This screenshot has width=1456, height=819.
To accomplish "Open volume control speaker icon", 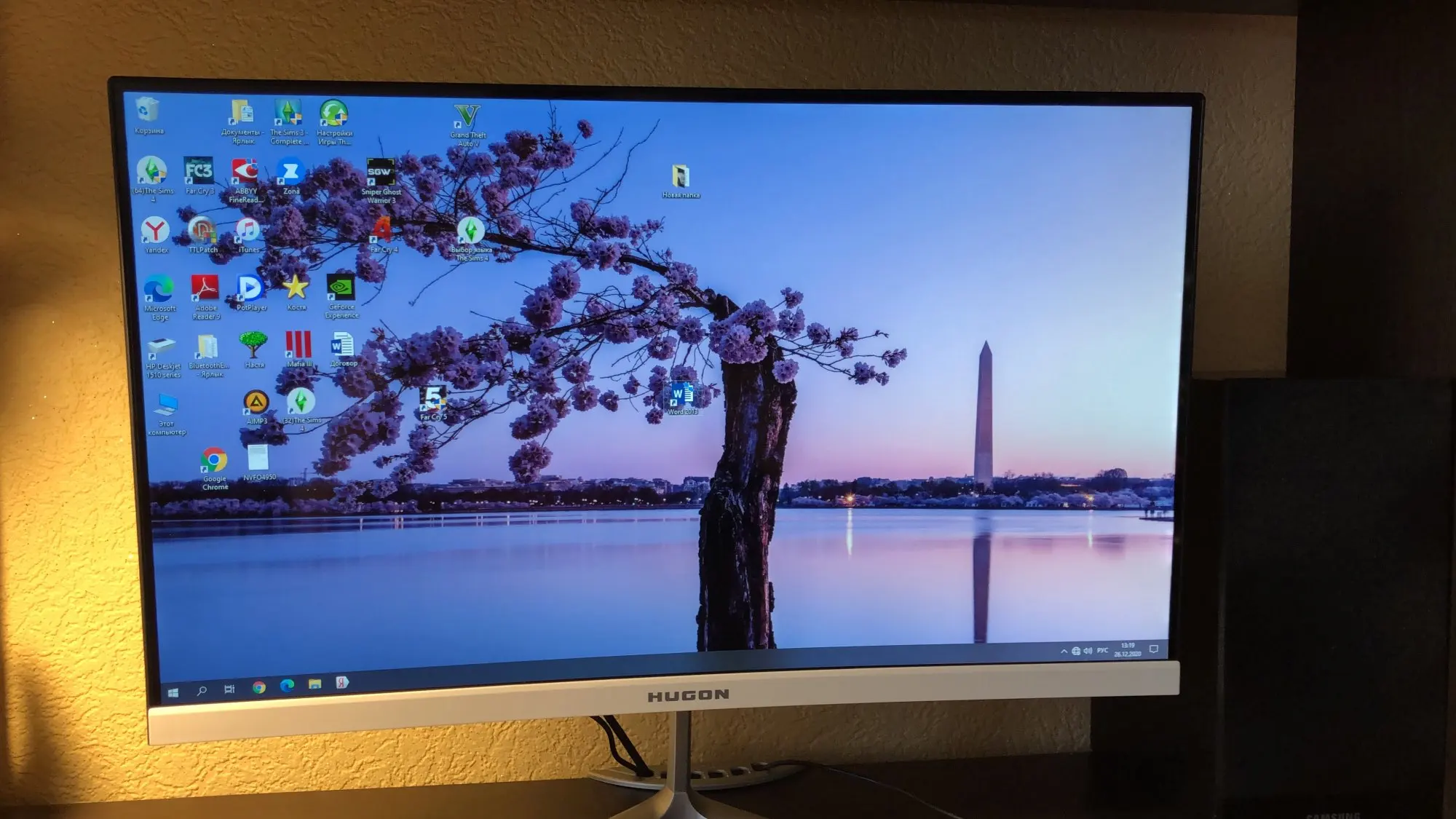I will pyautogui.click(x=1088, y=651).
